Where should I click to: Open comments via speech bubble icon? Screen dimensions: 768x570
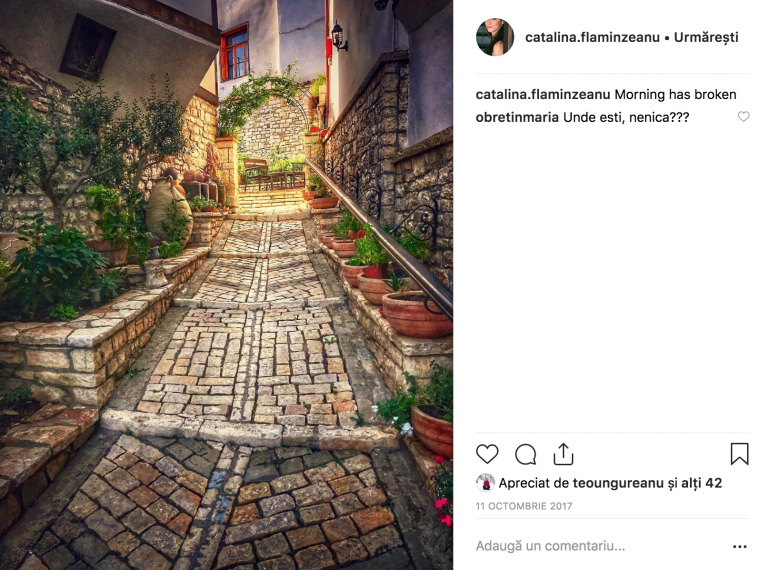point(526,454)
